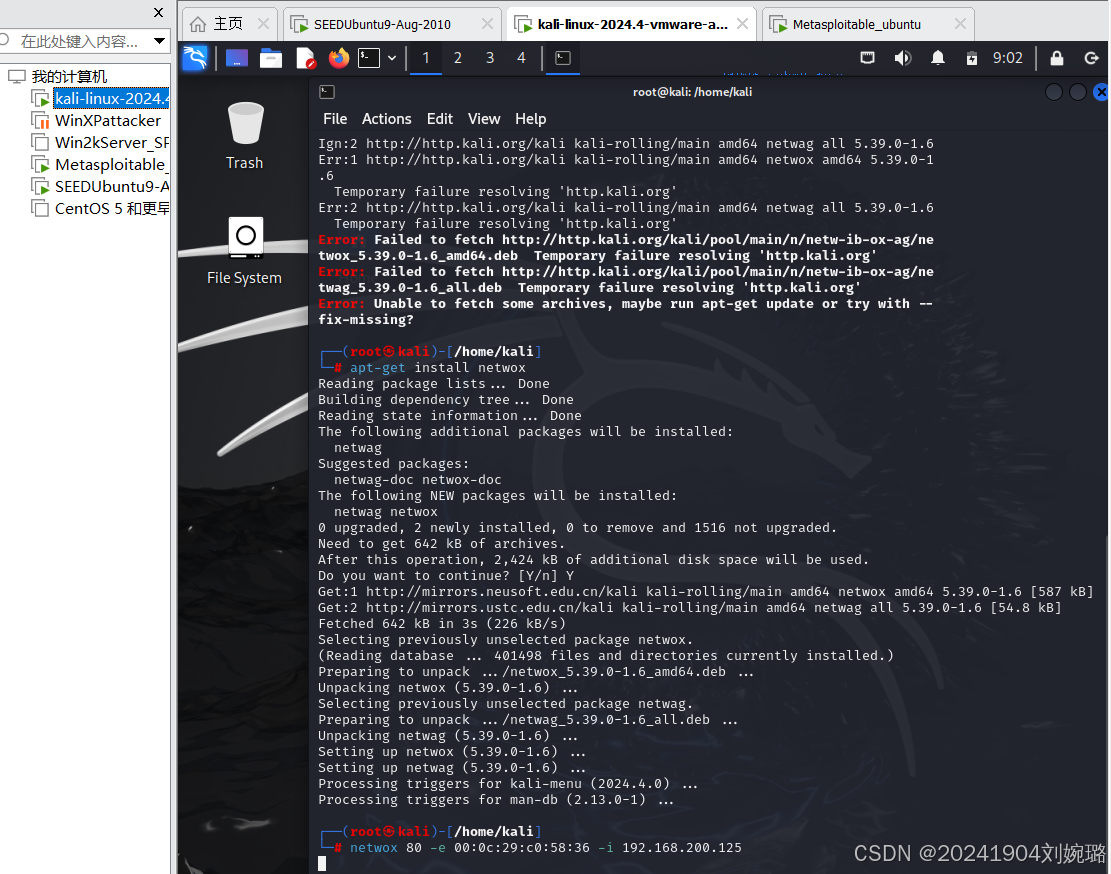This screenshot has height=874, width=1111.
Task: Lock the screen with the padlock icon
Action: 1056,58
